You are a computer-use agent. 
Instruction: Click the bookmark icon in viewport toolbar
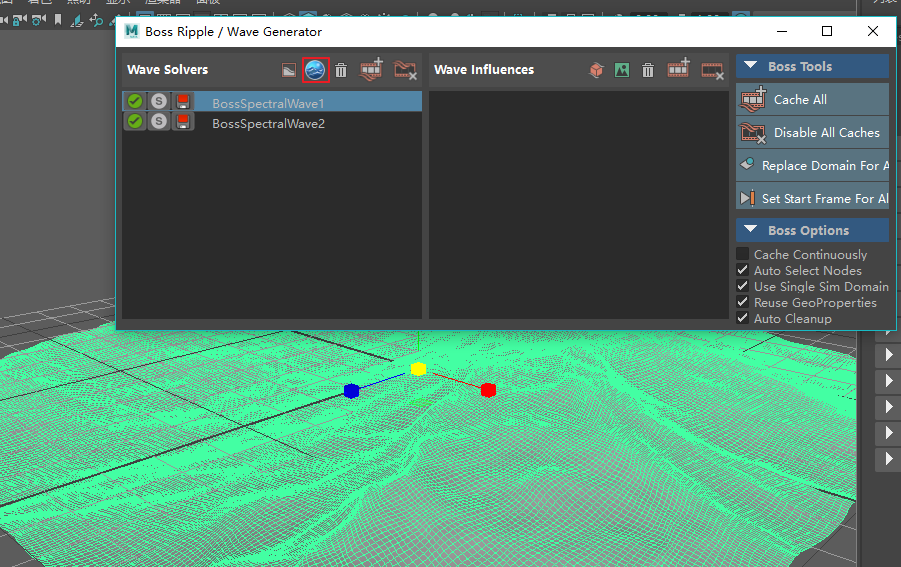[x=57, y=20]
